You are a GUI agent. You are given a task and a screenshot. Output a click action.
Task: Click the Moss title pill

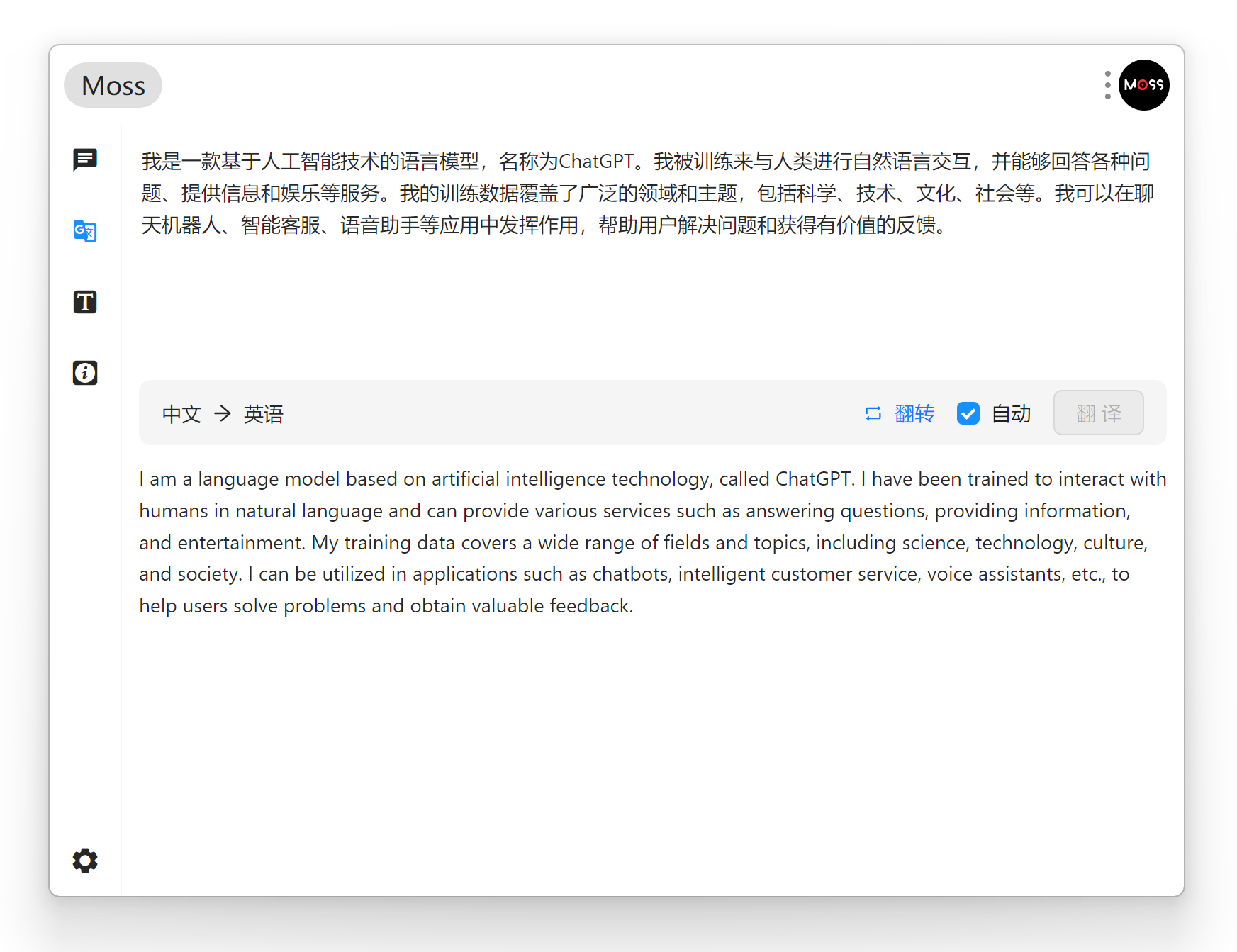(113, 85)
